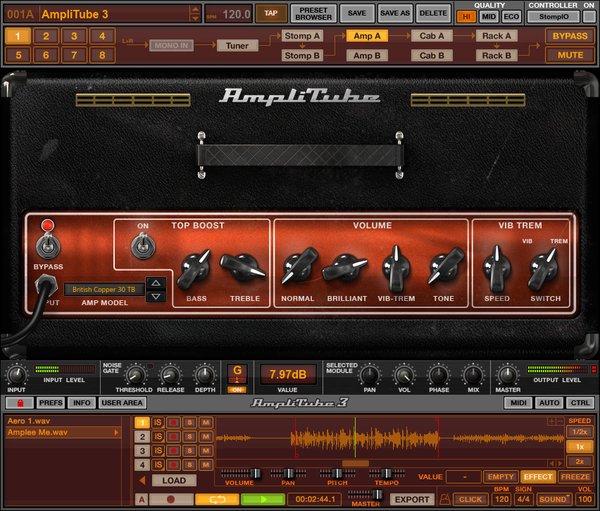Click the Preset Browser button
The height and width of the screenshot is (511, 600).
(313, 13)
